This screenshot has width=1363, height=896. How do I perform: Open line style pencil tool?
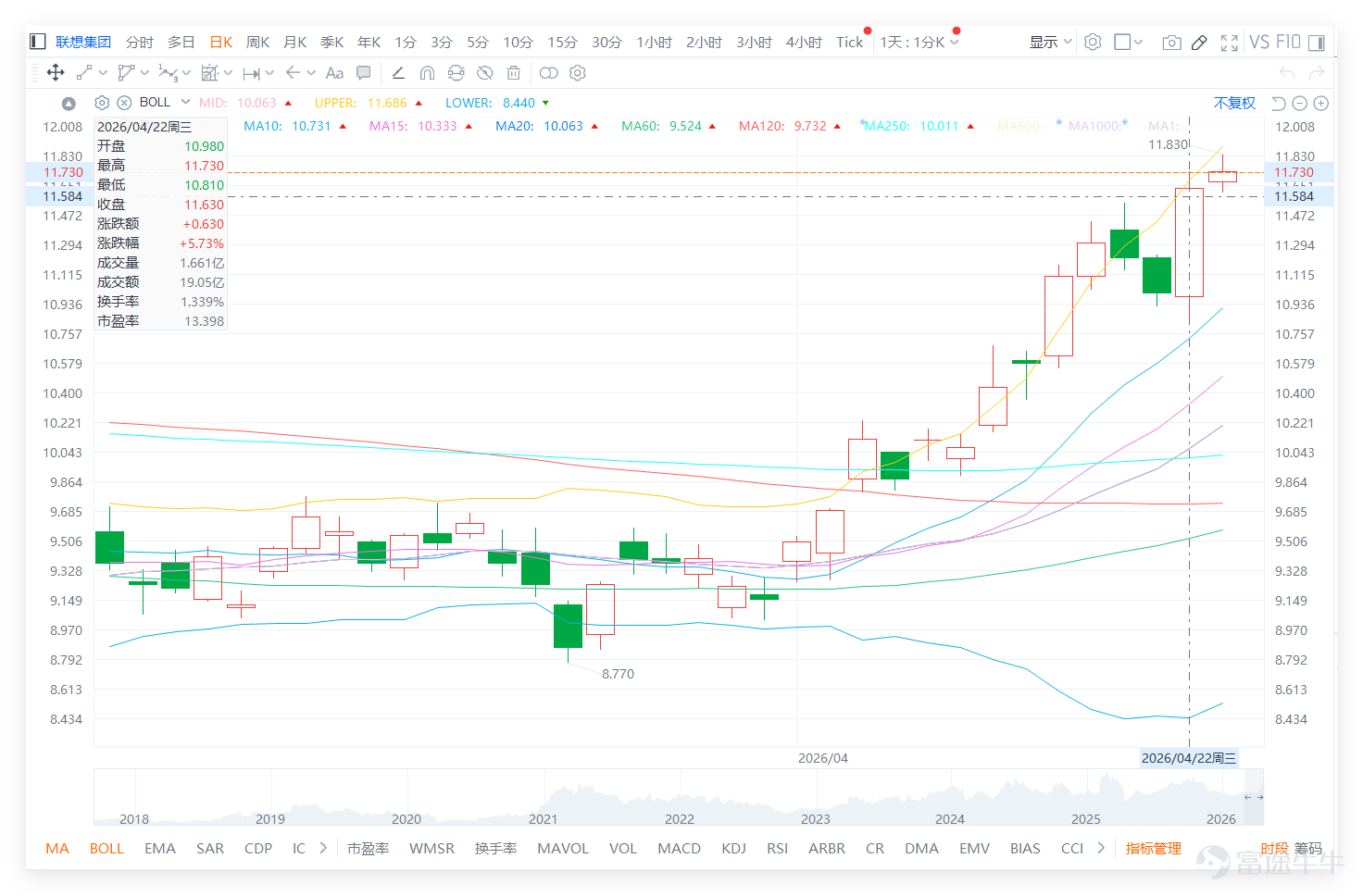tap(398, 72)
